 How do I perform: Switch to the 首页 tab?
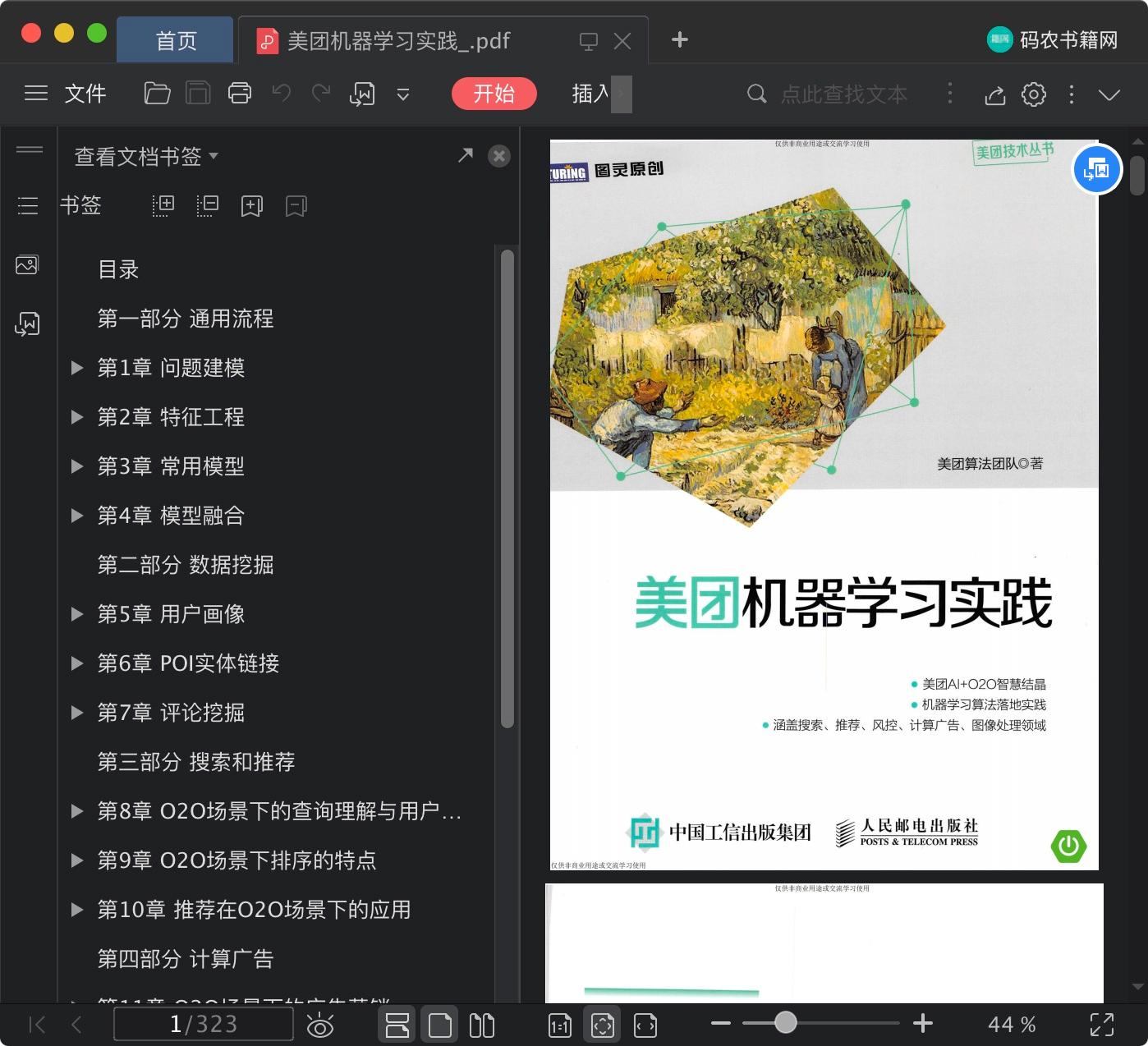tap(176, 40)
